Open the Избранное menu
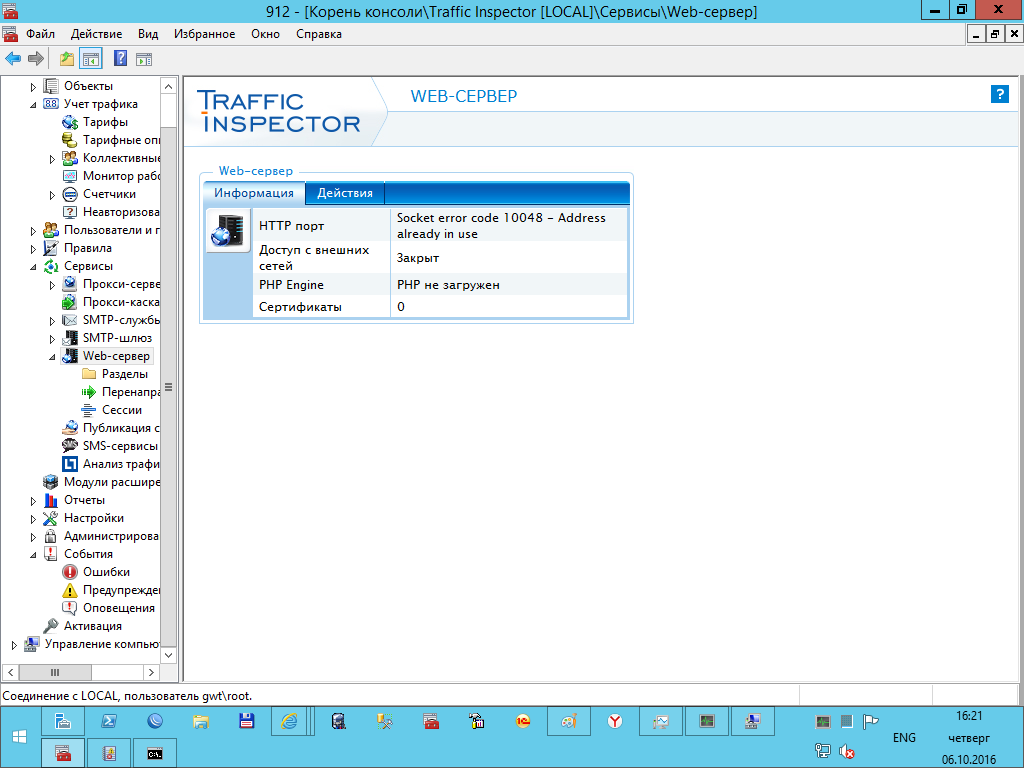1024x768 pixels. (x=204, y=34)
